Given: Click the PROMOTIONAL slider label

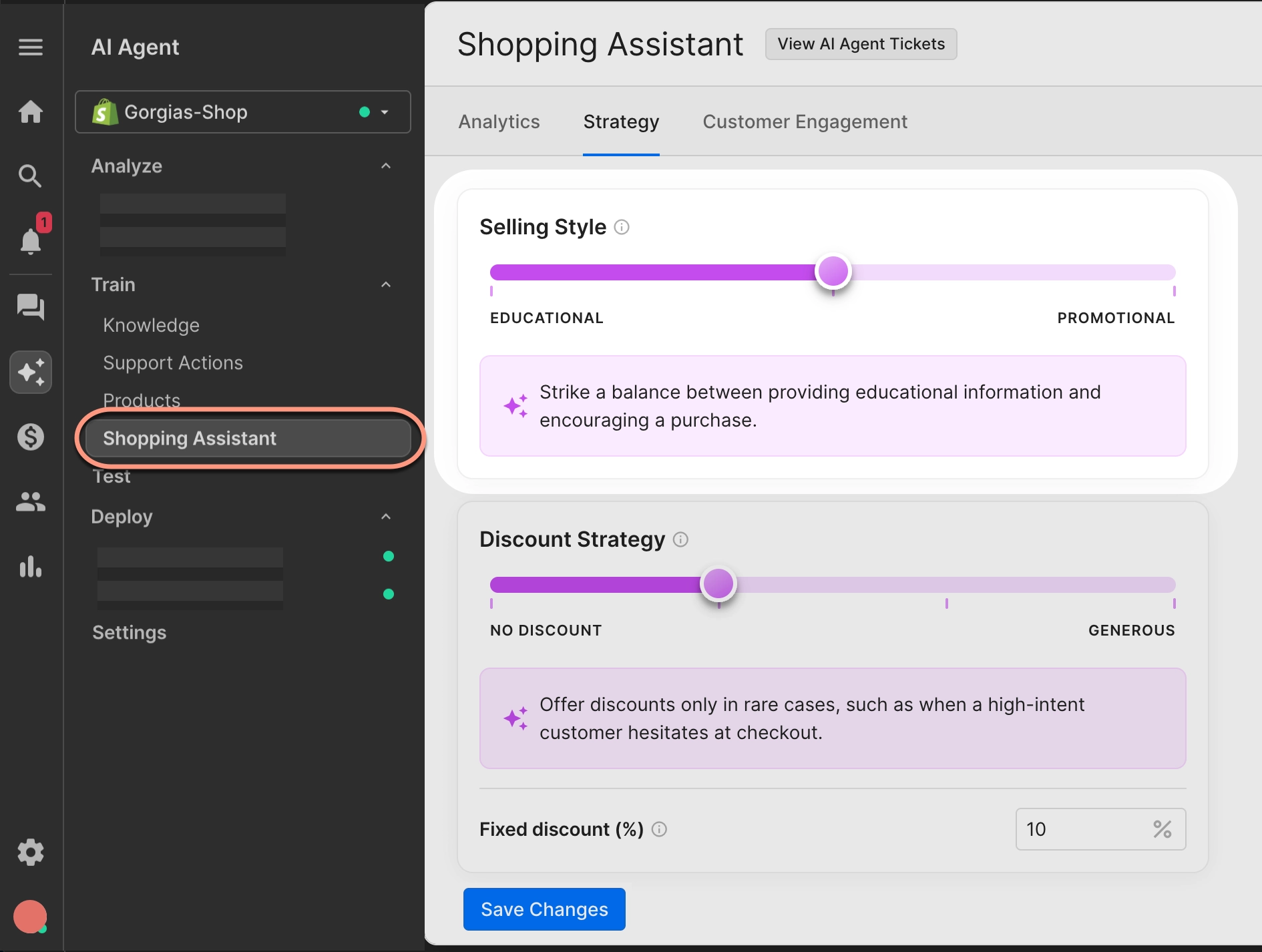Looking at the screenshot, I should pyautogui.click(x=1116, y=318).
